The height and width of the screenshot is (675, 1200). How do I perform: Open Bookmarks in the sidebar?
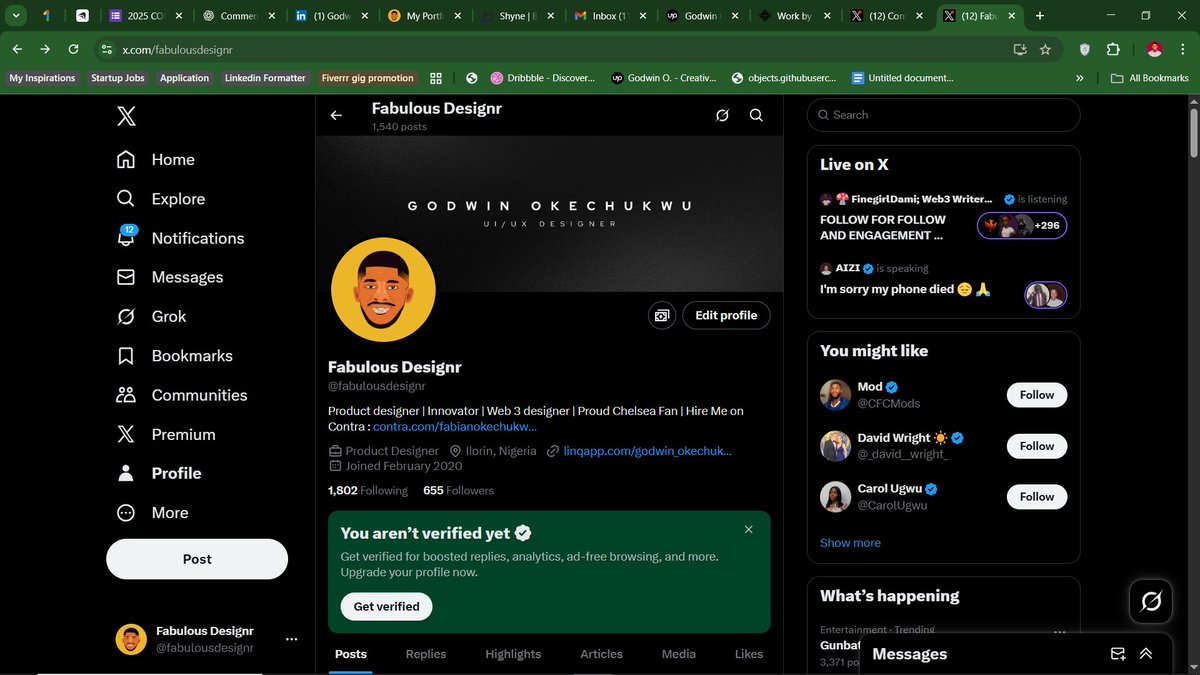coord(174,356)
